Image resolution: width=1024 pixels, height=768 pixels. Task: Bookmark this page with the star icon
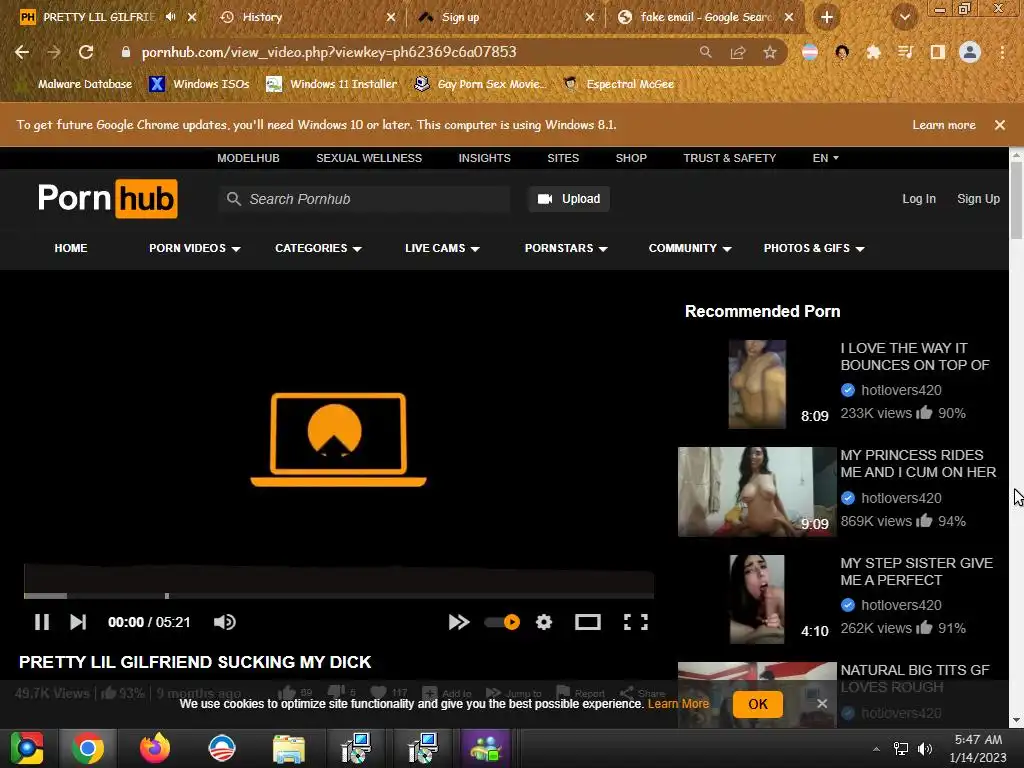click(770, 52)
